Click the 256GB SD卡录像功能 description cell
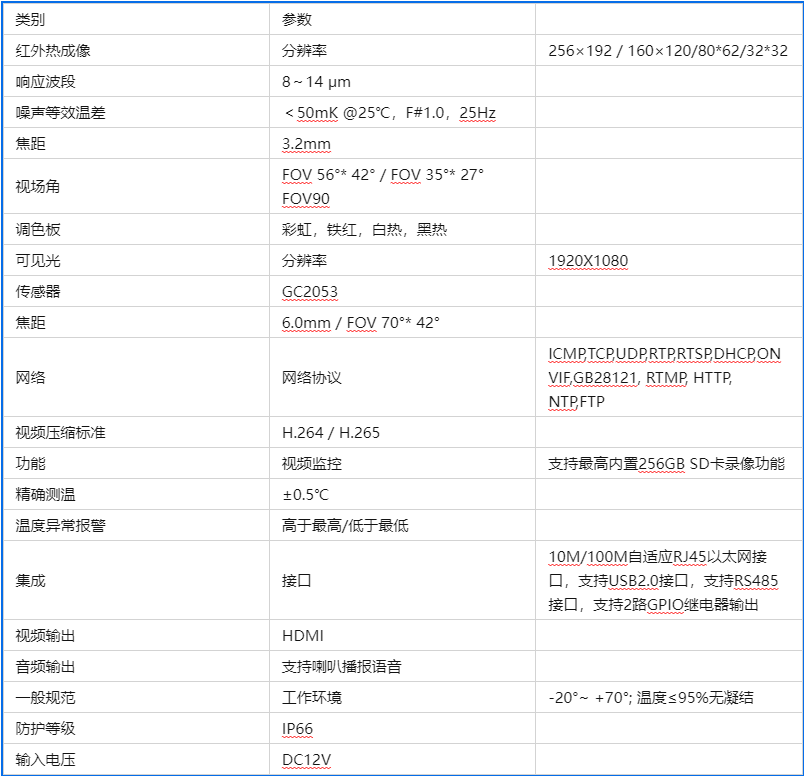 (666, 463)
